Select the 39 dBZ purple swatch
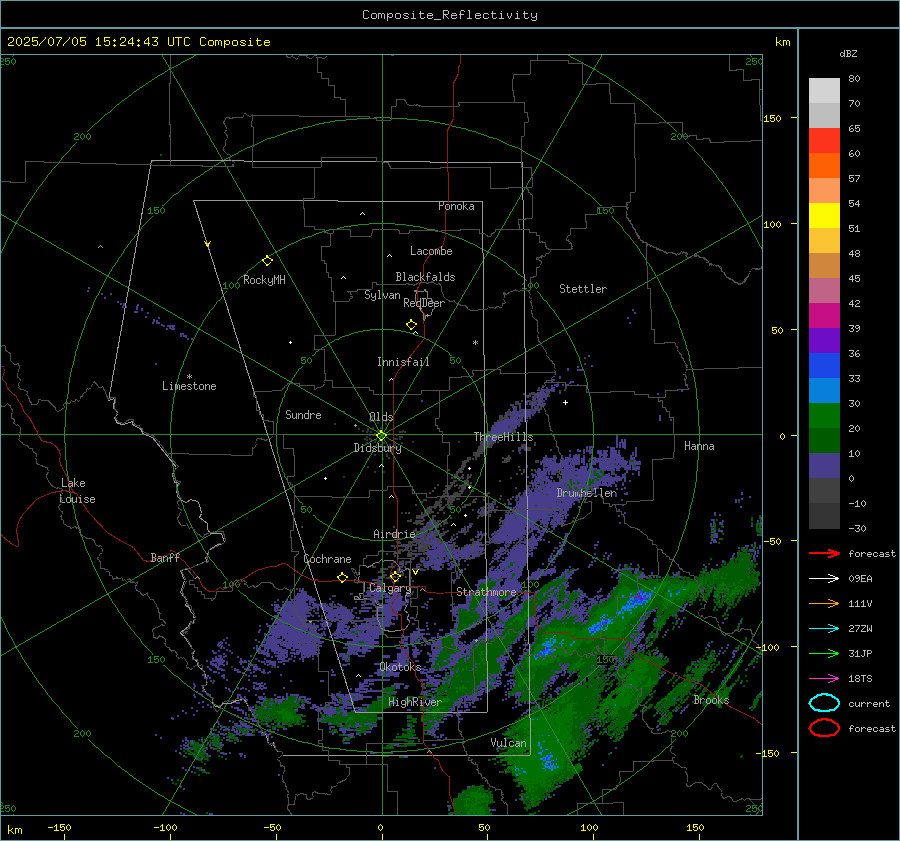 pyautogui.click(x=824, y=341)
